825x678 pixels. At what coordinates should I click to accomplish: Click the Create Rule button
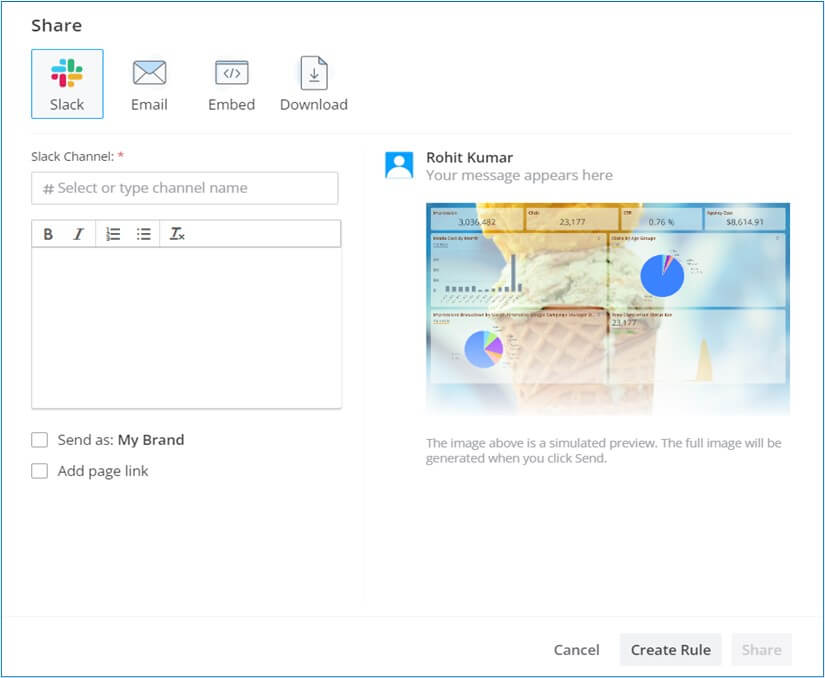(671, 650)
